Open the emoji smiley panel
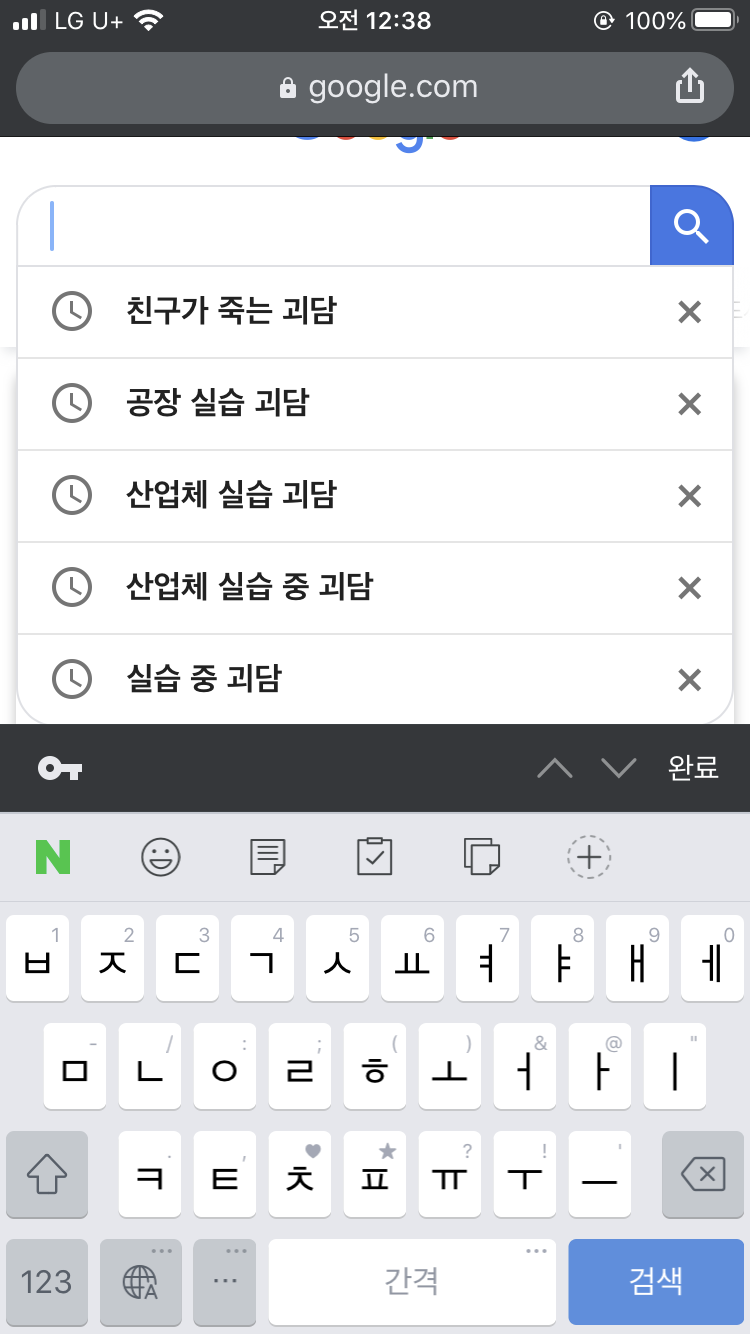 (160, 857)
